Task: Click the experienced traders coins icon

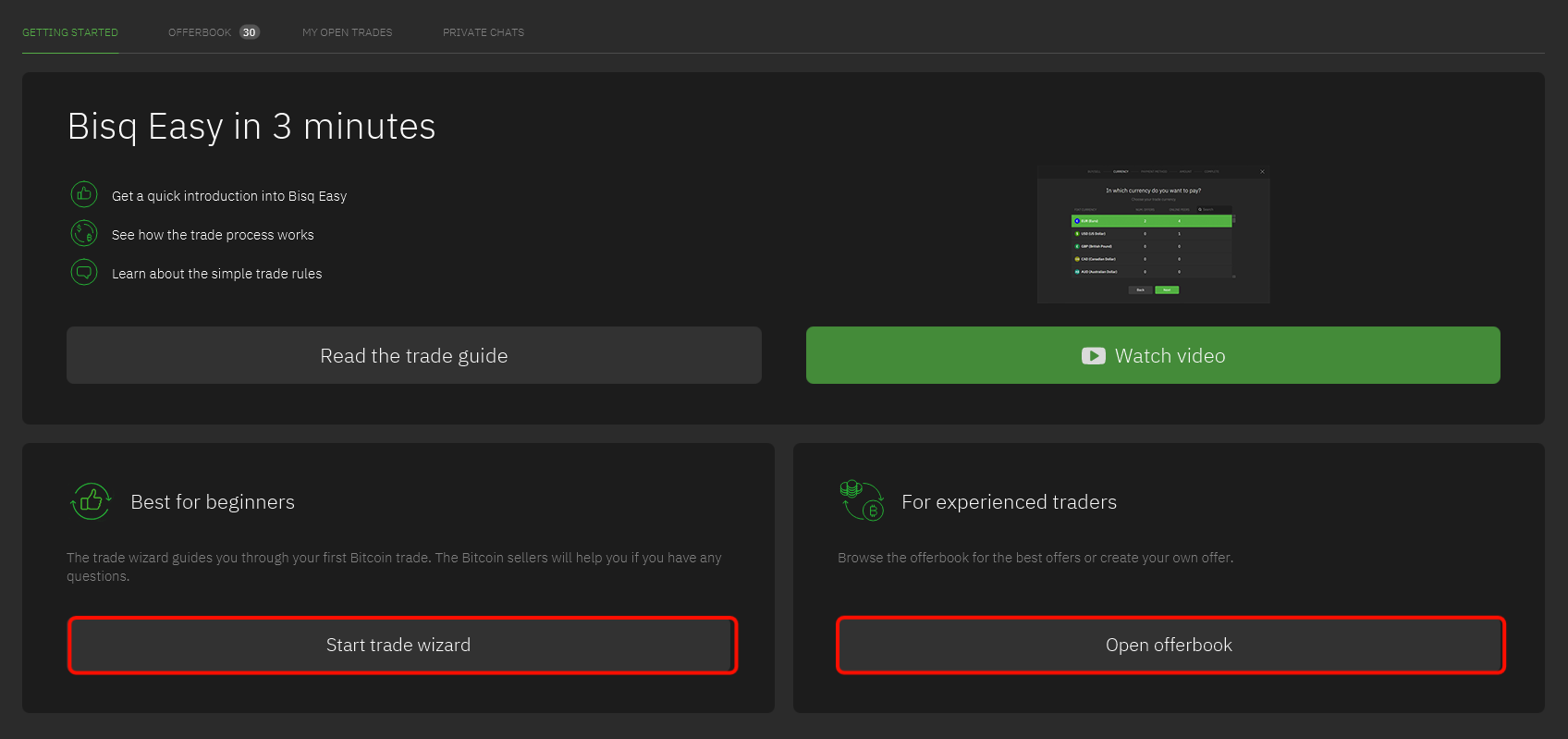Action: (x=862, y=500)
